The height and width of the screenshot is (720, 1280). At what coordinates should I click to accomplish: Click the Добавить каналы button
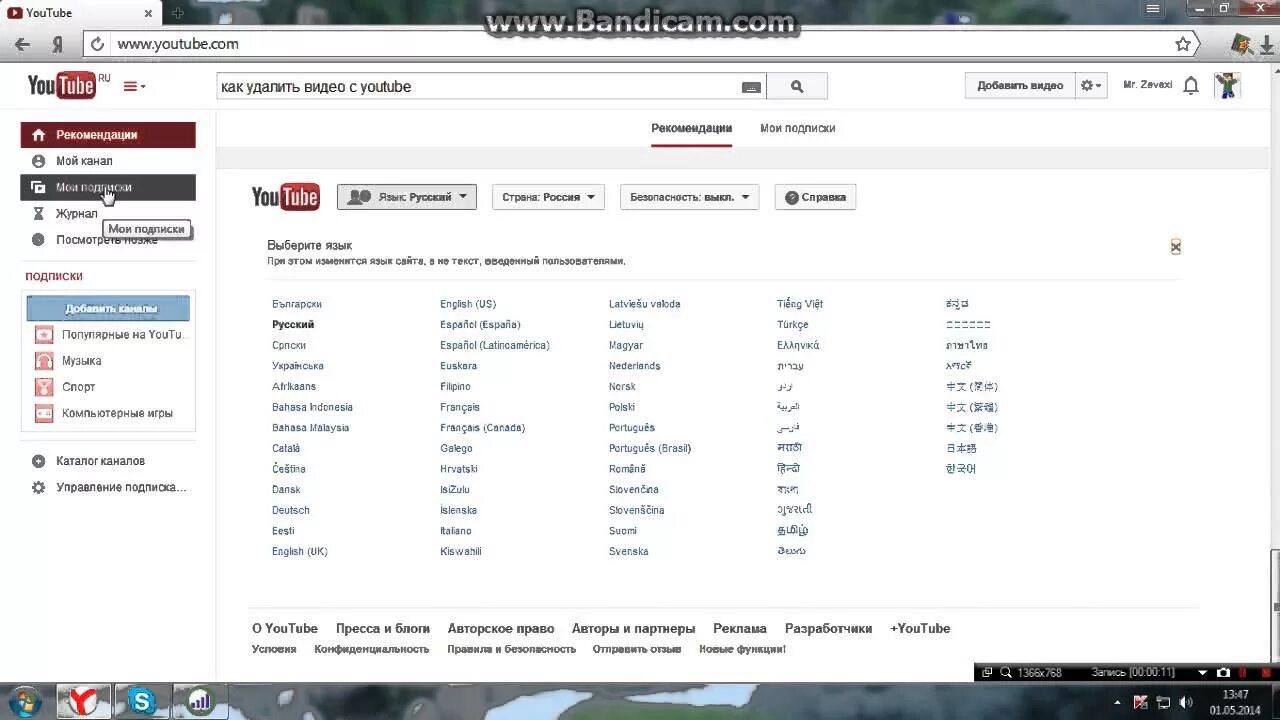click(x=108, y=308)
